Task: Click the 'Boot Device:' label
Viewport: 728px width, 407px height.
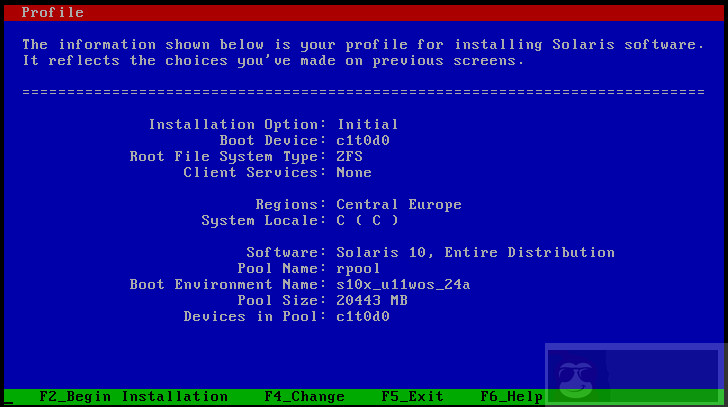Action: [273, 141]
